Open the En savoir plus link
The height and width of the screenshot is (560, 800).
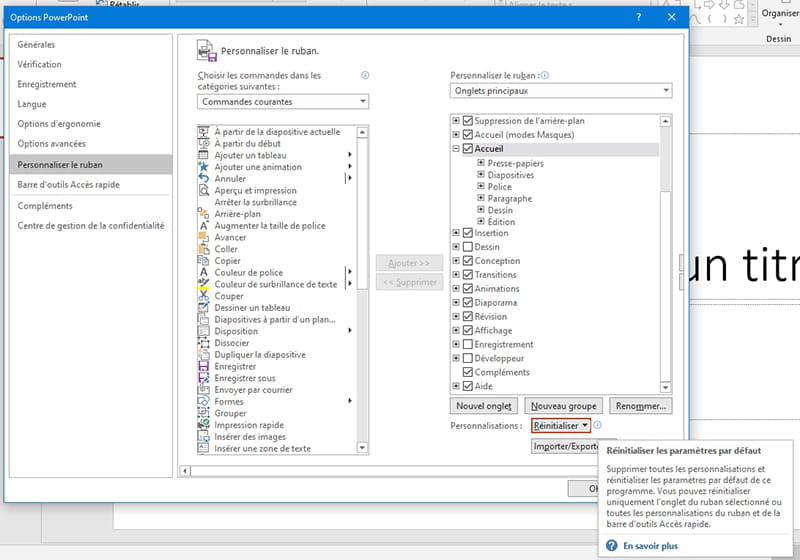point(651,546)
